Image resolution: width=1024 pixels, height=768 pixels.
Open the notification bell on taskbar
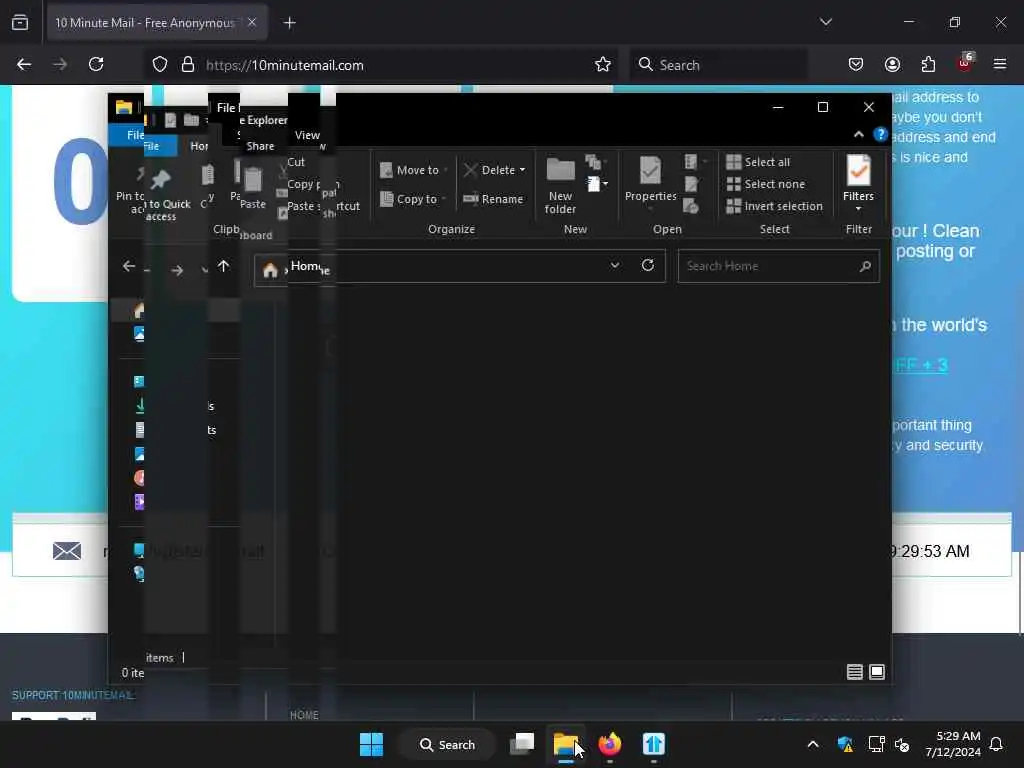997,744
